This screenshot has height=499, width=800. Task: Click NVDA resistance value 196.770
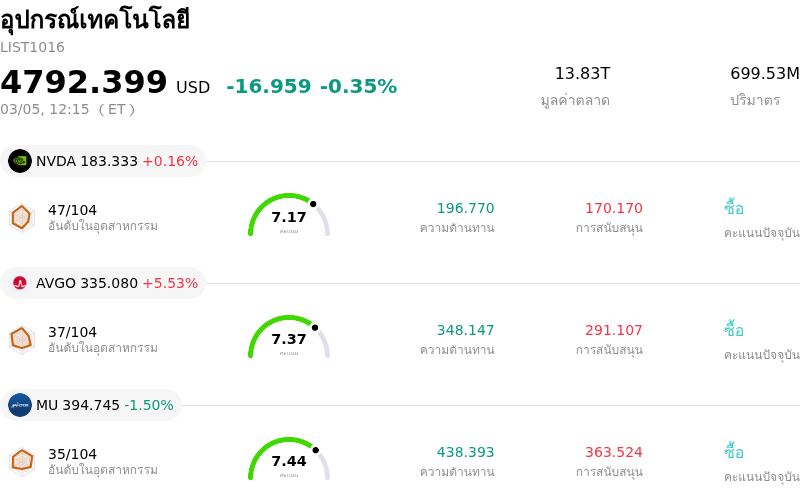click(x=465, y=208)
